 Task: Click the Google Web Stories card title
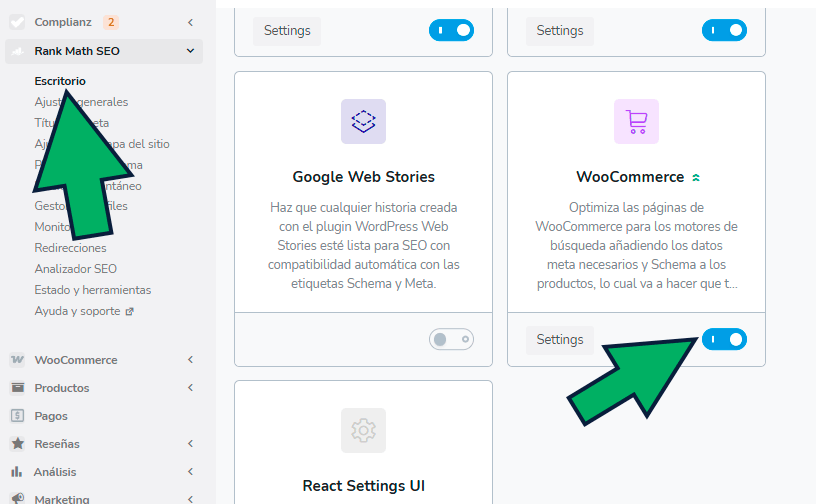point(363,177)
